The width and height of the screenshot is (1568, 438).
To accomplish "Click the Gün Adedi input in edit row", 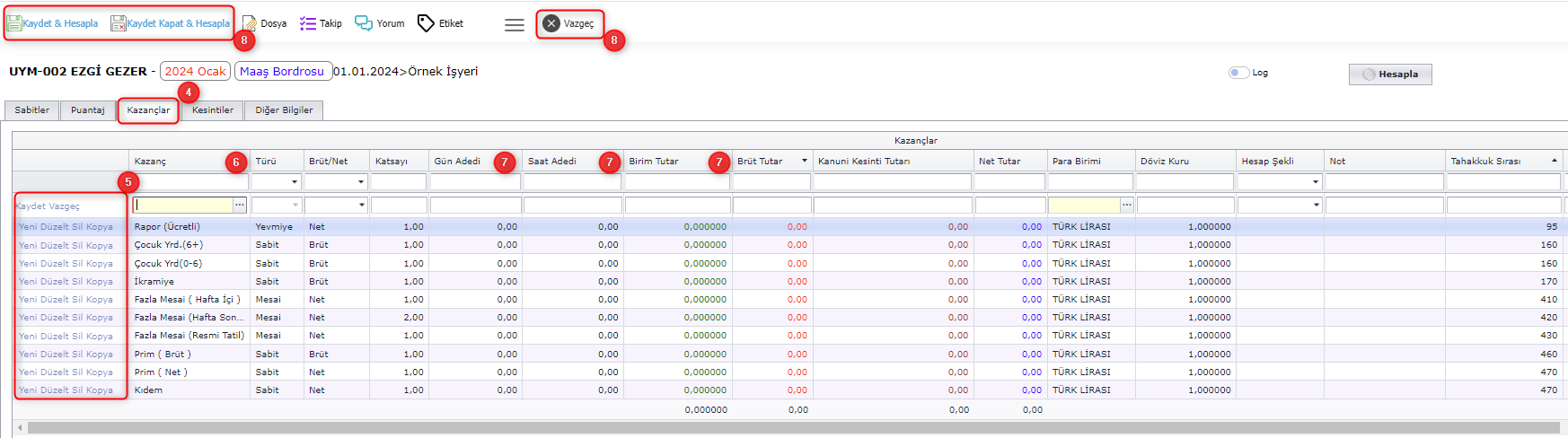I will (475, 206).
